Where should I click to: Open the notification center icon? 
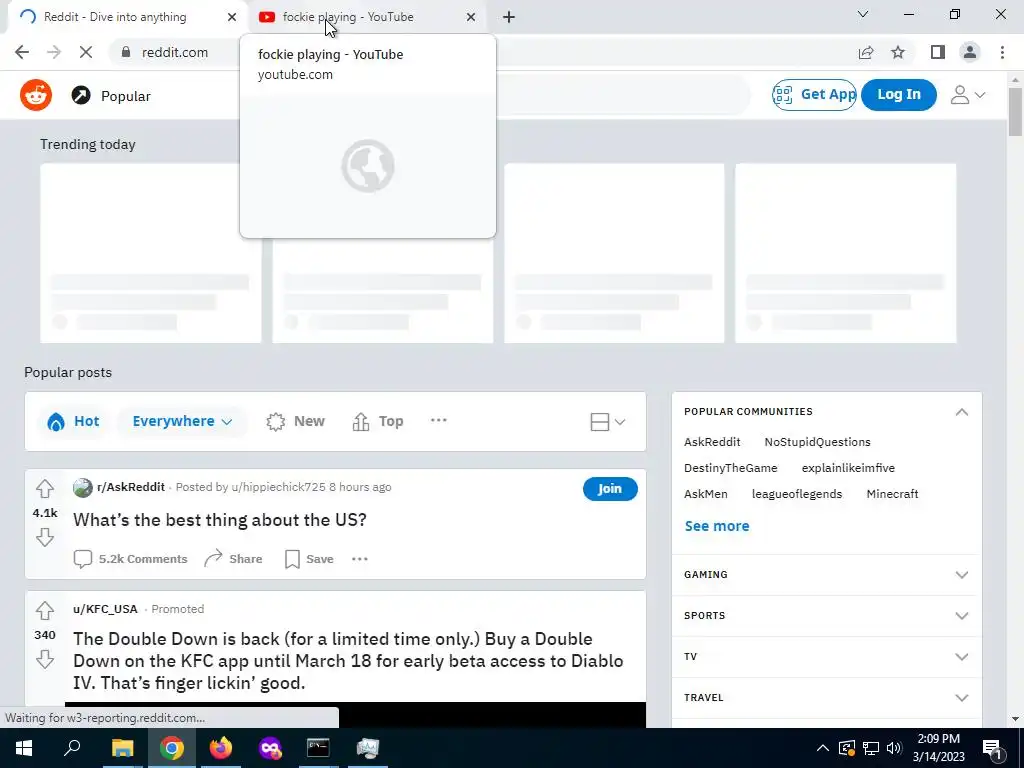[x=992, y=748]
